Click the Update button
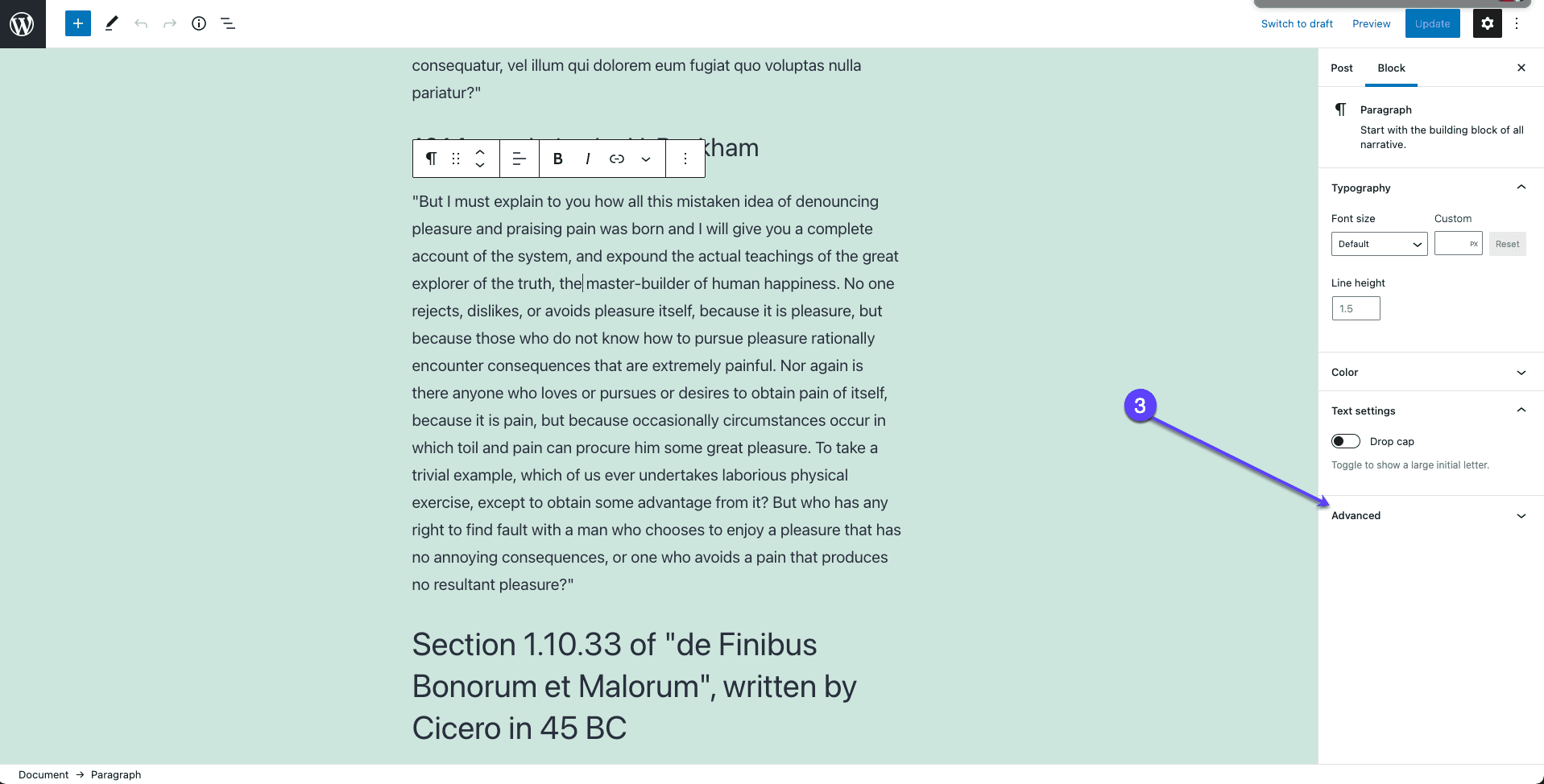 pyautogui.click(x=1433, y=23)
